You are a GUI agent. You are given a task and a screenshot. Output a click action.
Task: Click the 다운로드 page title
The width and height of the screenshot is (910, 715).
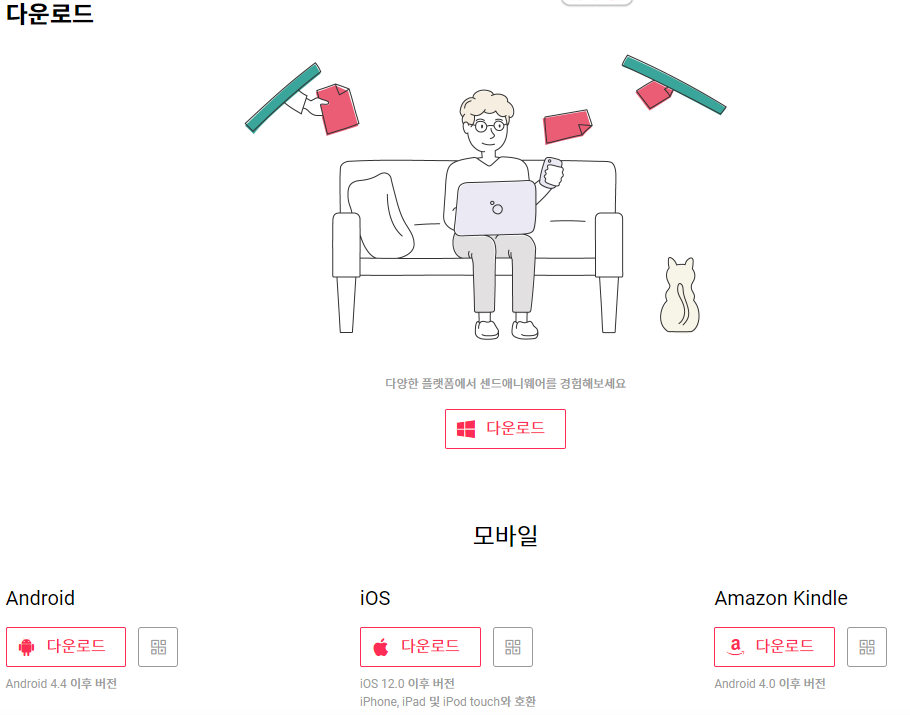(49, 13)
